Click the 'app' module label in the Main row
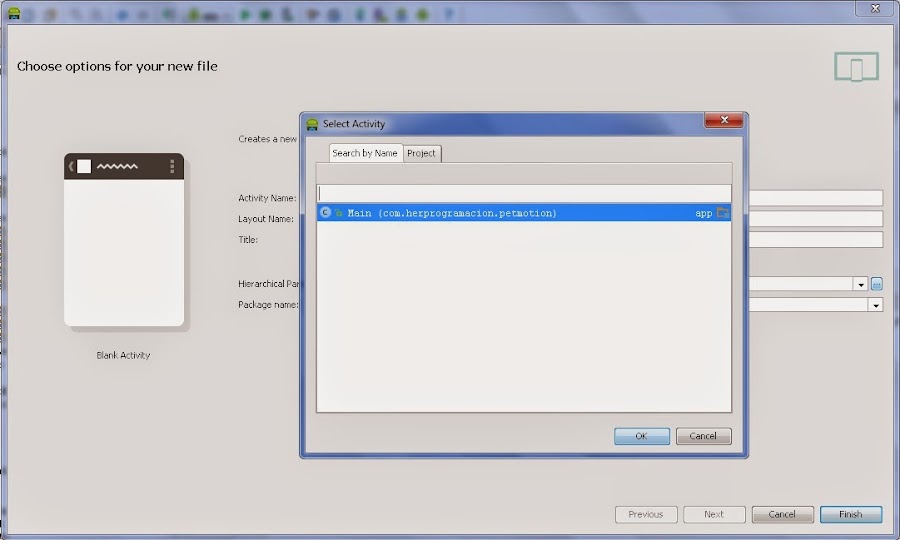This screenshot has height=540, width=900. [x=704, y=213]
